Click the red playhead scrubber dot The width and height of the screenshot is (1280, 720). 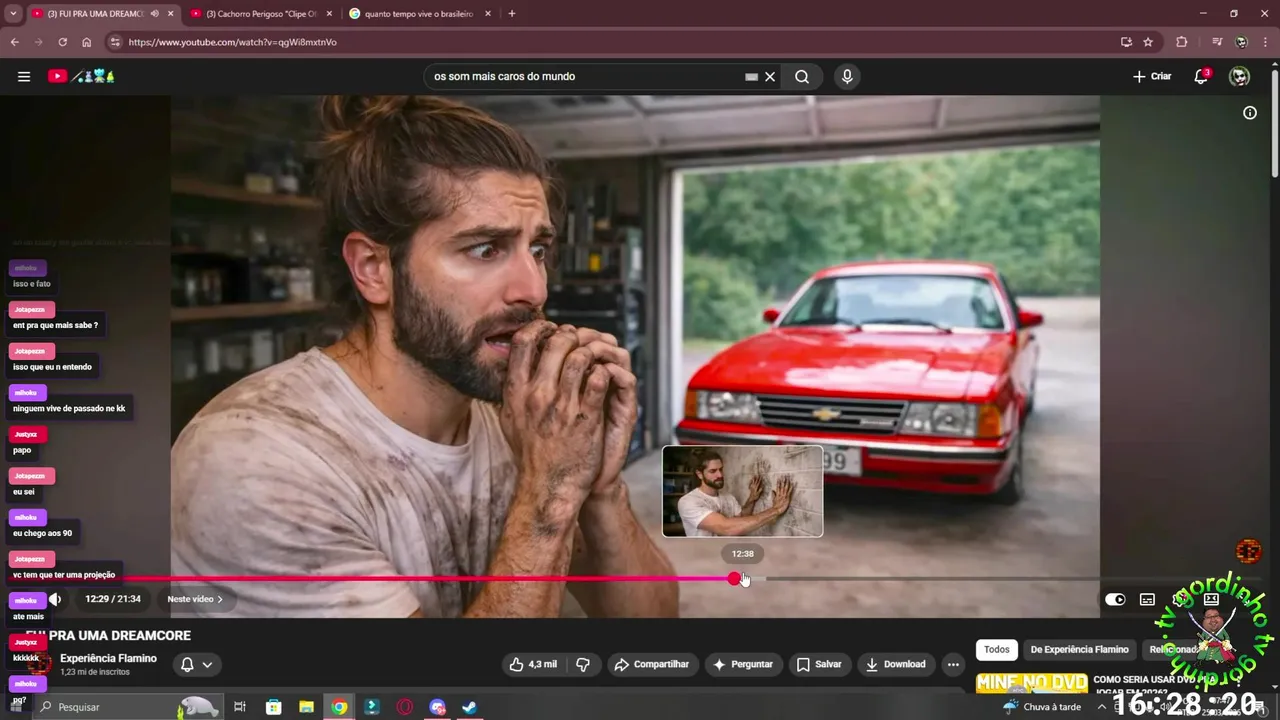(x=735, y=578)
